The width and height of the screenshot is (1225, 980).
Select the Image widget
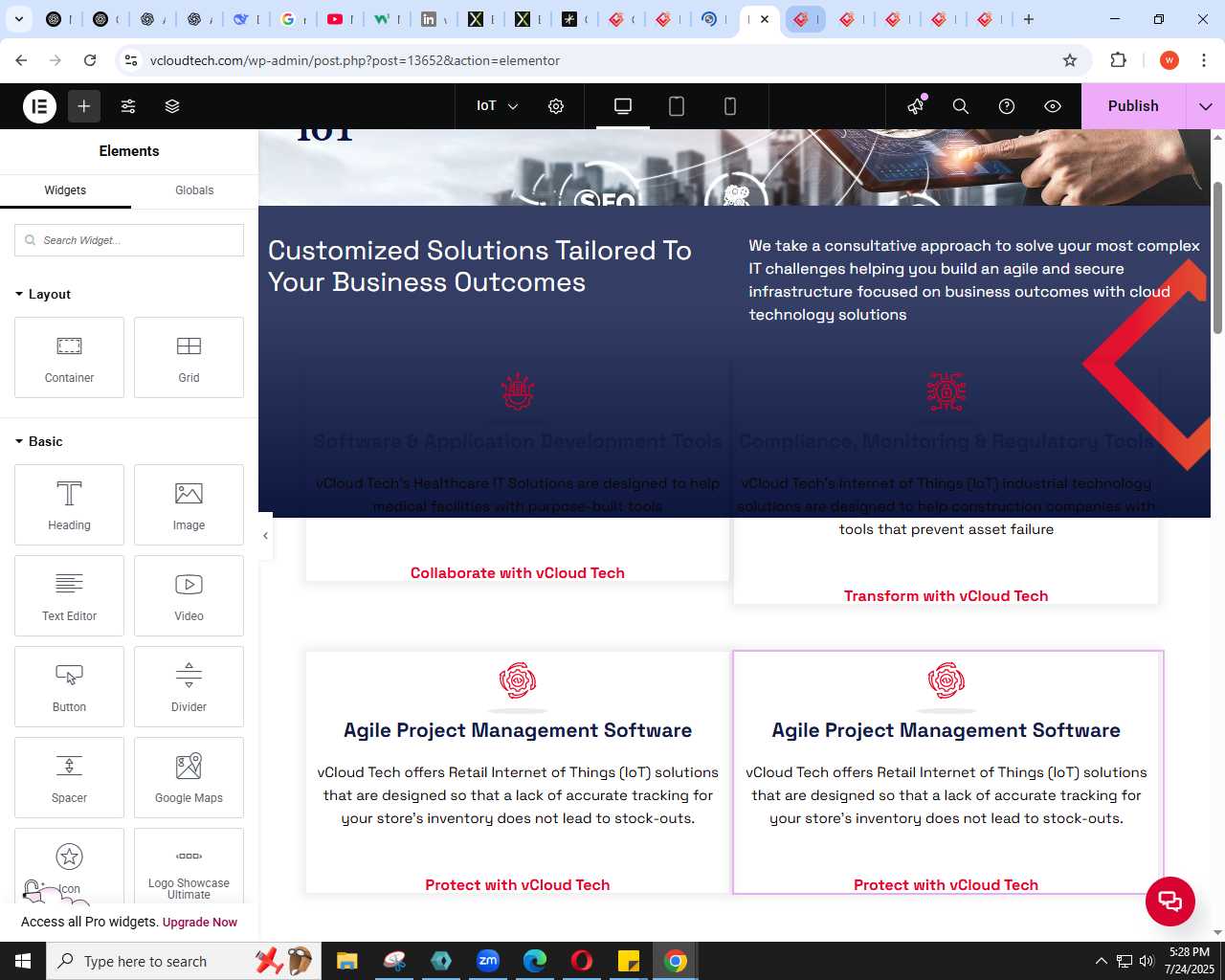(x=189, y=505)
